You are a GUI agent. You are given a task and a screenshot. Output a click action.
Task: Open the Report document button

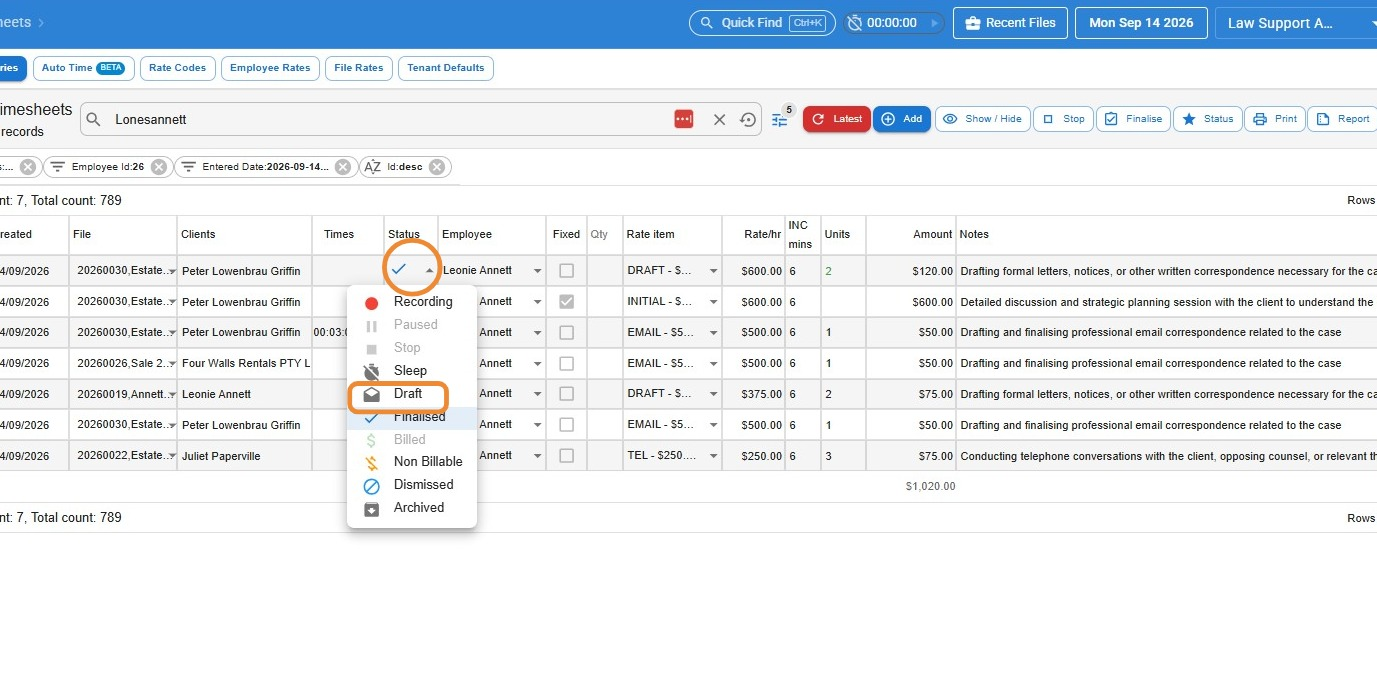tap(1343, 119)
